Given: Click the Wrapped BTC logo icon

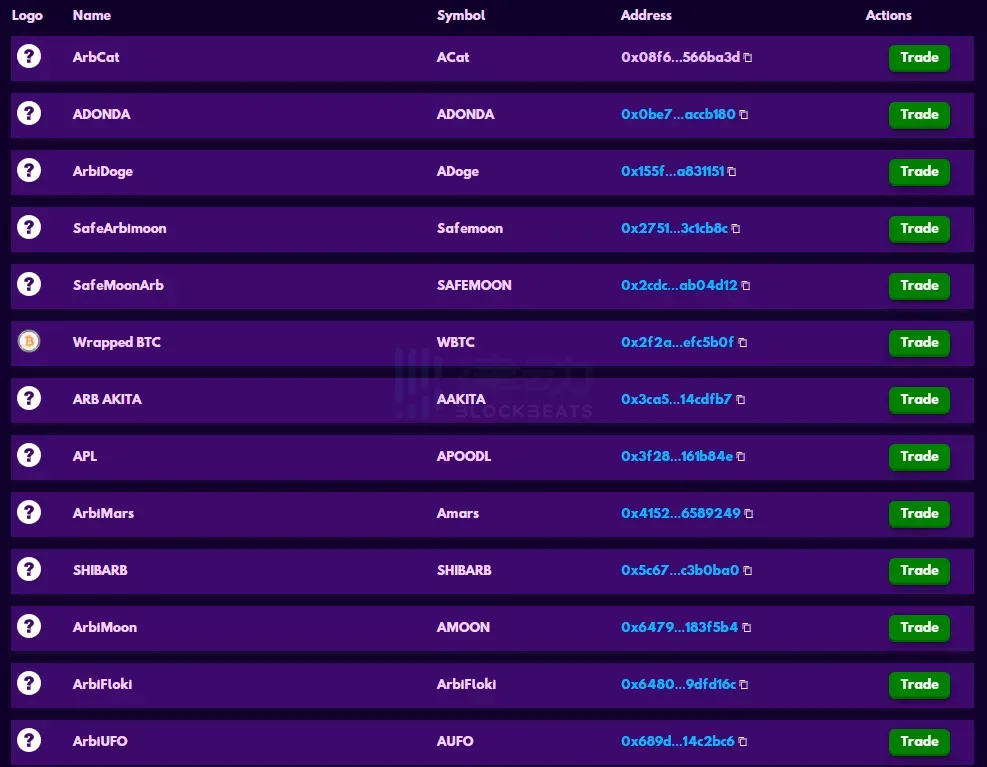Looking at the screenshot, I should [29, 342].
